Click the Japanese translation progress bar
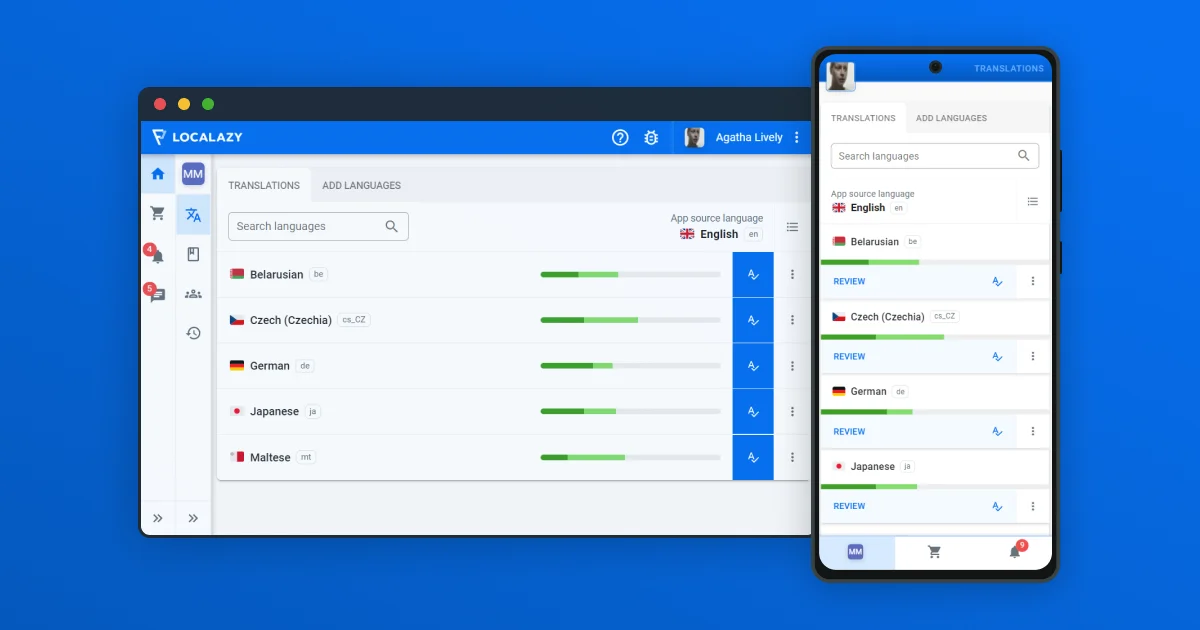Image resolution: width=1200 pixels, height=630 pixels. point(630,411)
